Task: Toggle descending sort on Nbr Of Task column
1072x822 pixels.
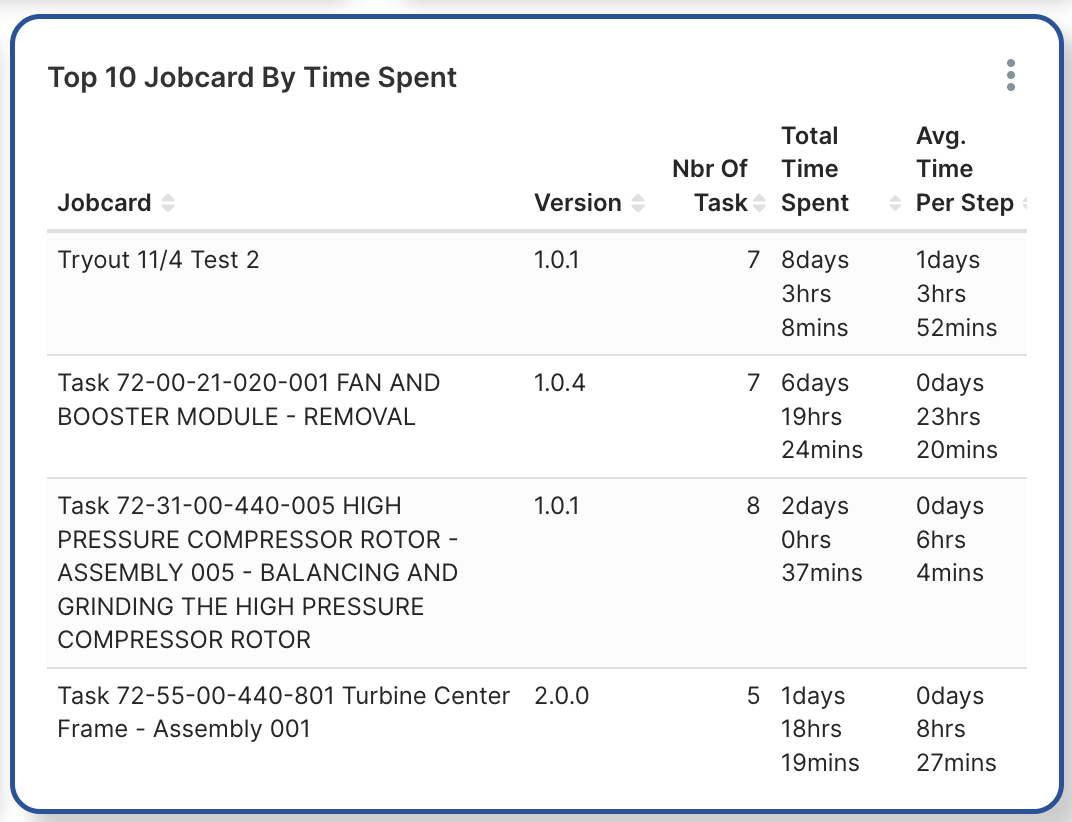Action: [758, 208]
